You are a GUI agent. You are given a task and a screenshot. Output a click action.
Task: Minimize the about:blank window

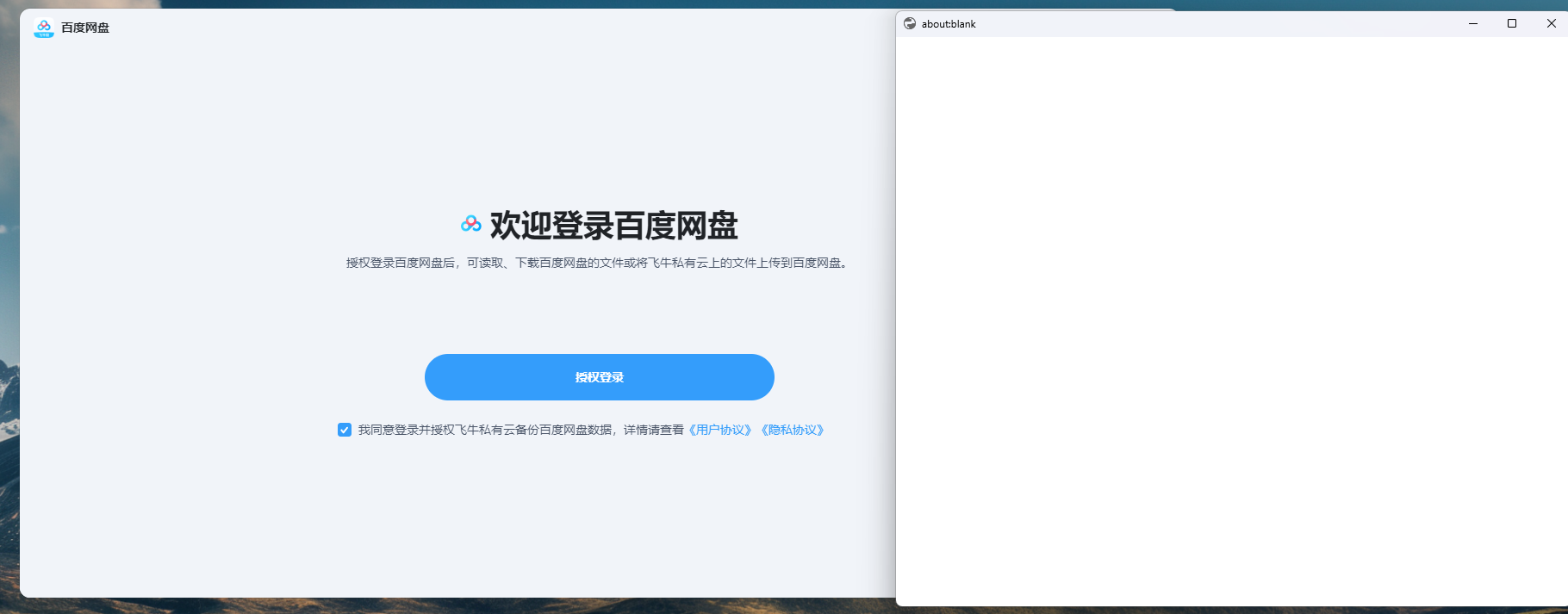[1473, 23]
